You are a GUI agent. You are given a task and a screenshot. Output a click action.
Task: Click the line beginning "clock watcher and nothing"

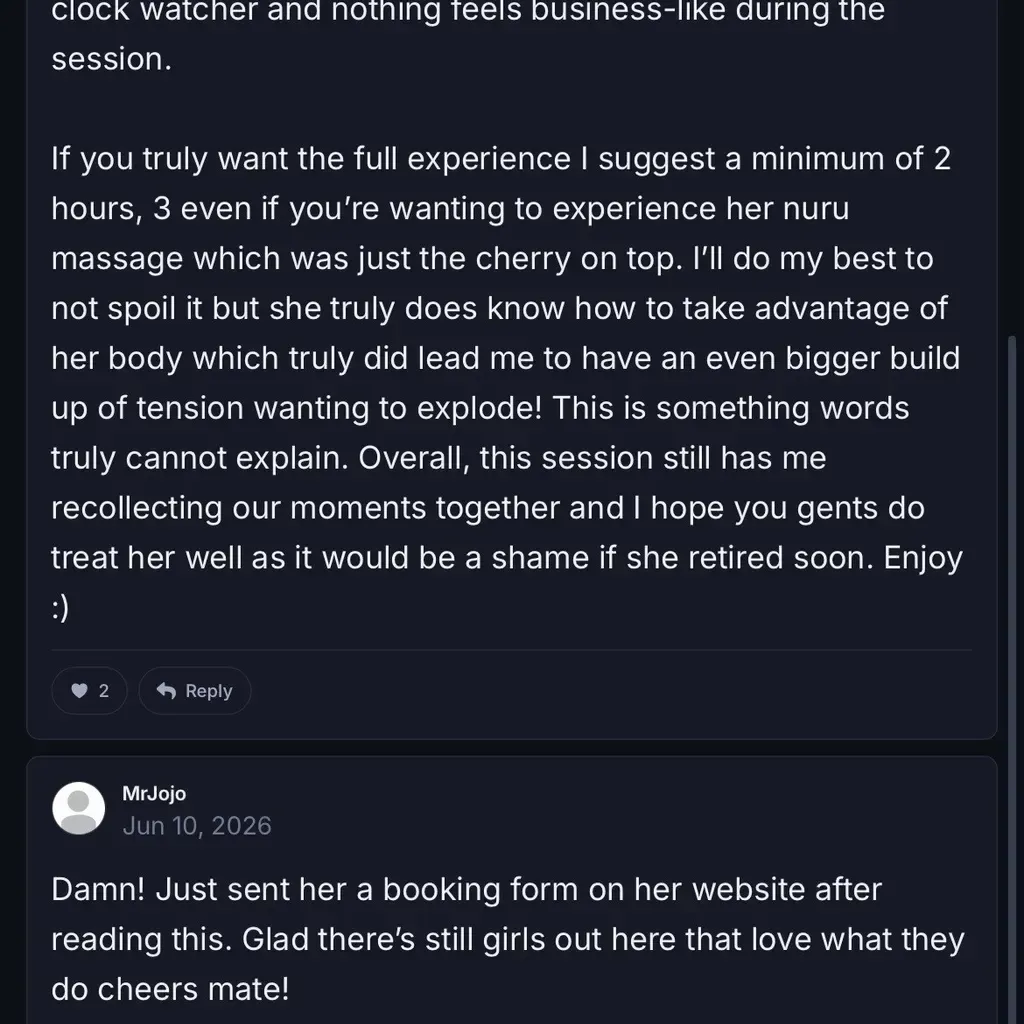[468, 11]
